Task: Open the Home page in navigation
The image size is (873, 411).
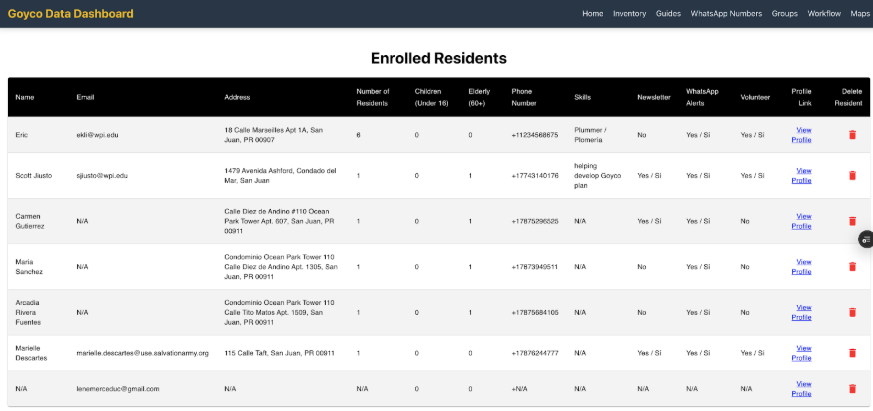Action: coord(593,14)
